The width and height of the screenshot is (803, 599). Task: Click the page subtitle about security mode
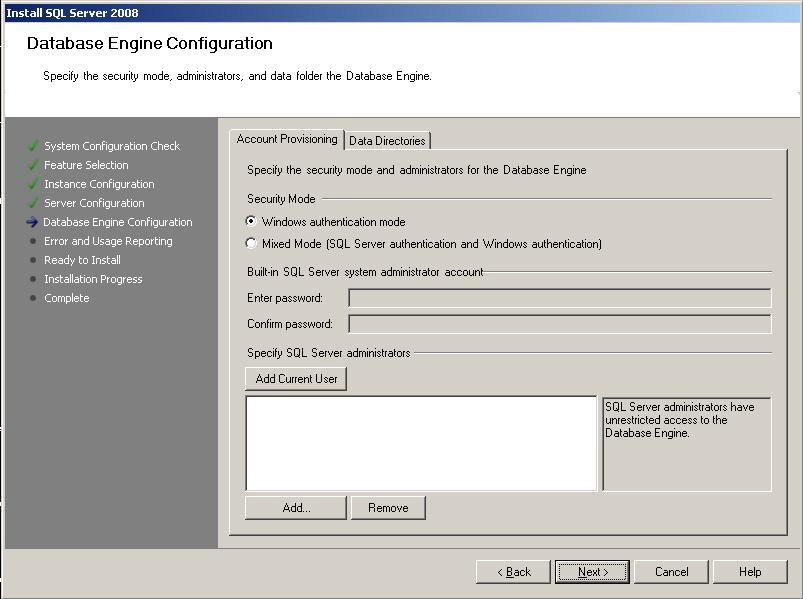[237, 76]
